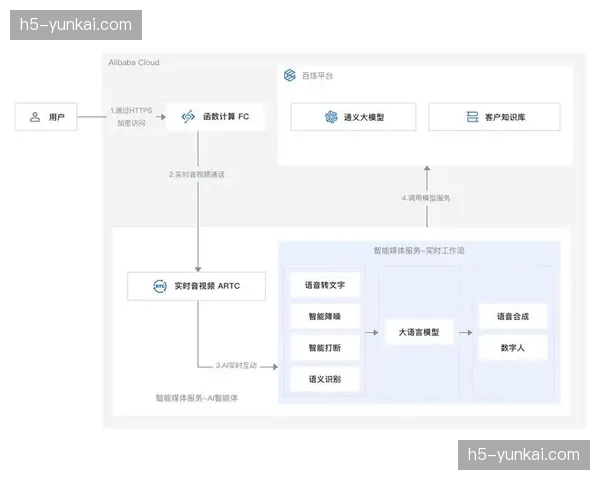Click the 4.调用模型服务 step label
The image size is (600, 480).
[x=426, y=198]
